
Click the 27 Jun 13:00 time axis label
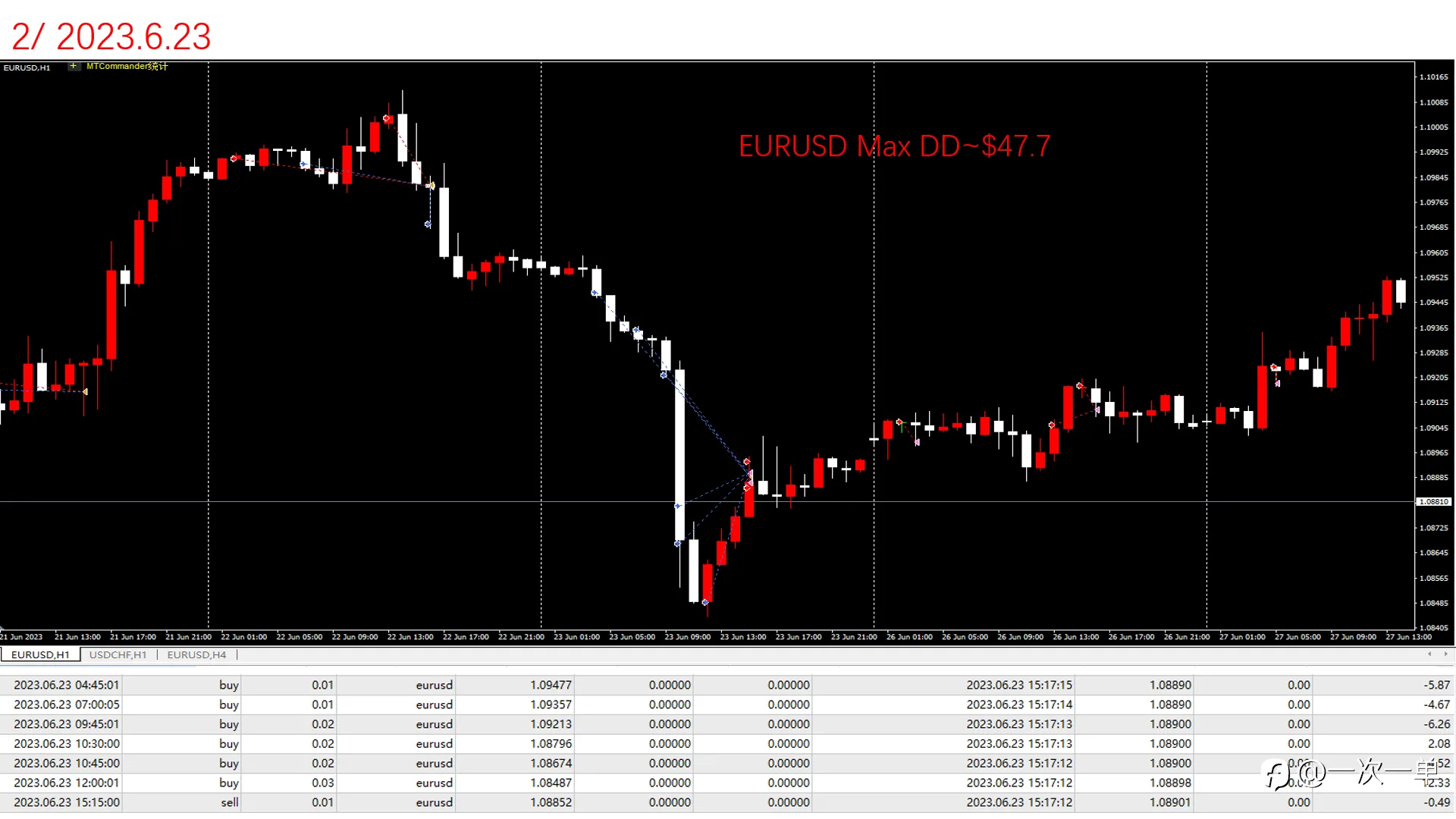tap(1409, 637)
